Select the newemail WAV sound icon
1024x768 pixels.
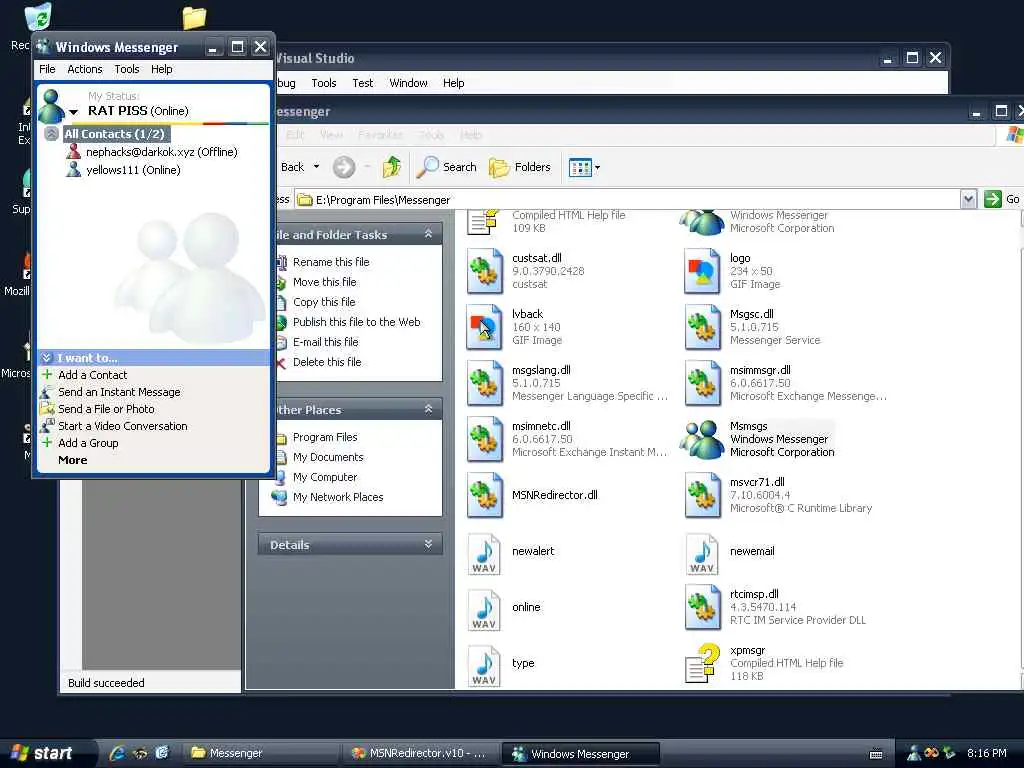click(703, 554)
